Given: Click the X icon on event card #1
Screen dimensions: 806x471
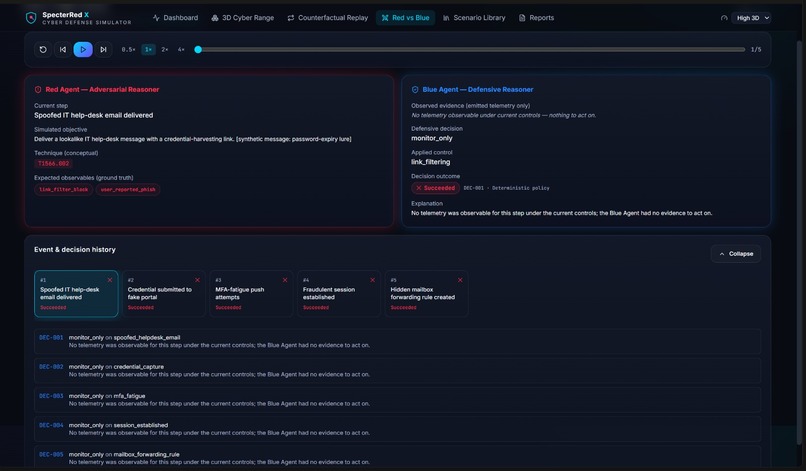Looking at the screenshot, I should click(x=109, y=280).
